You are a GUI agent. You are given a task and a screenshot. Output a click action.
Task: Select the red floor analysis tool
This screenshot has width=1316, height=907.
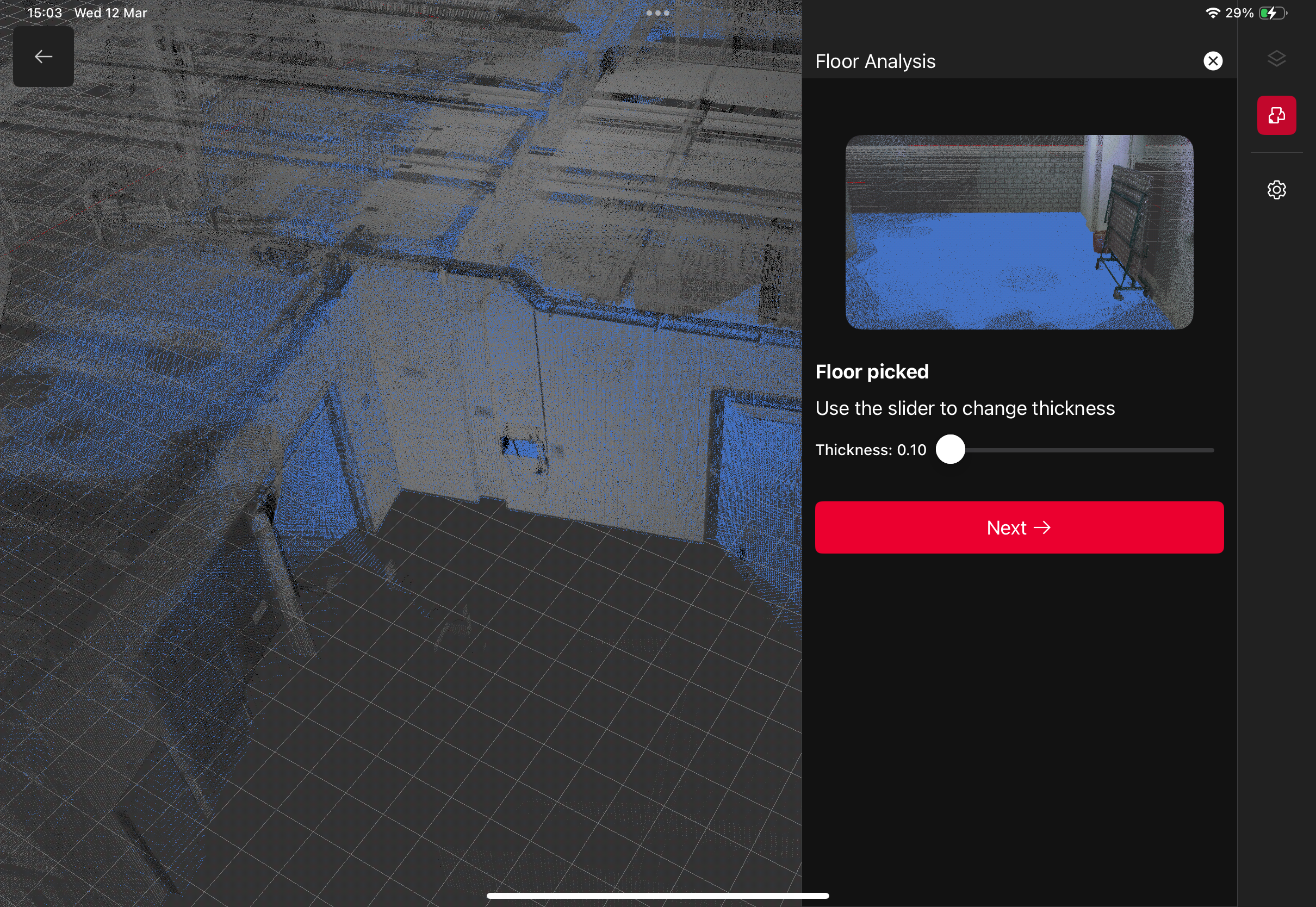coord(1276,115)
